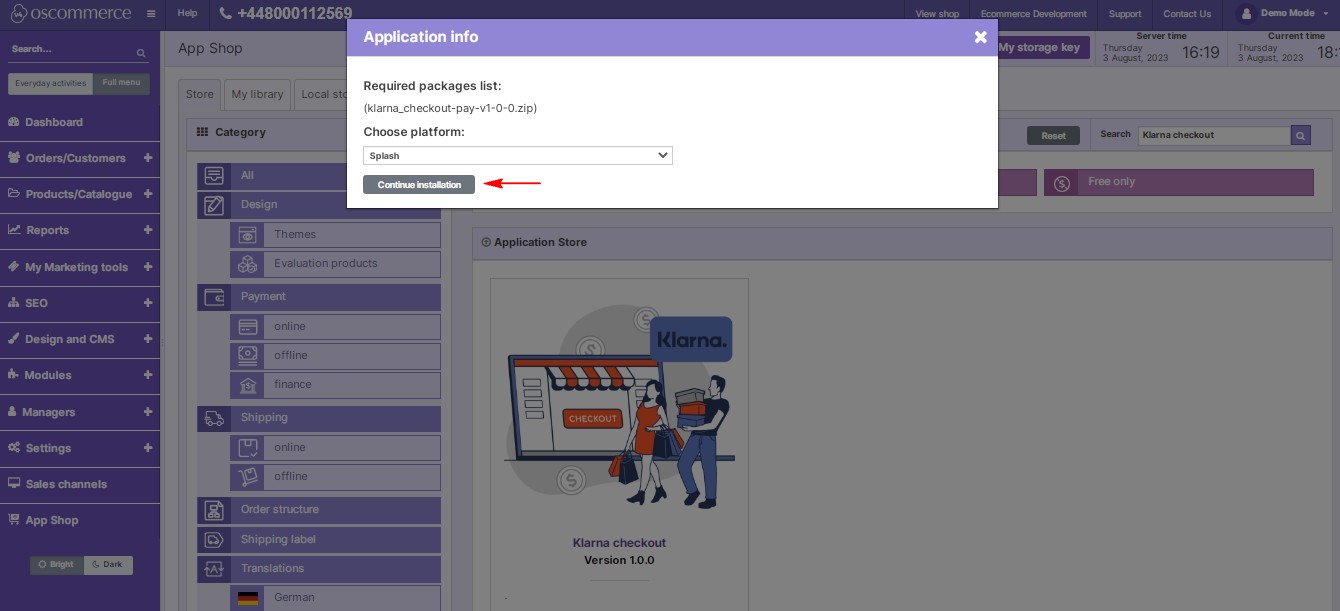Select the Evaluation products category row
This screenshot has width=1340, height=611.
pos(335,264)
